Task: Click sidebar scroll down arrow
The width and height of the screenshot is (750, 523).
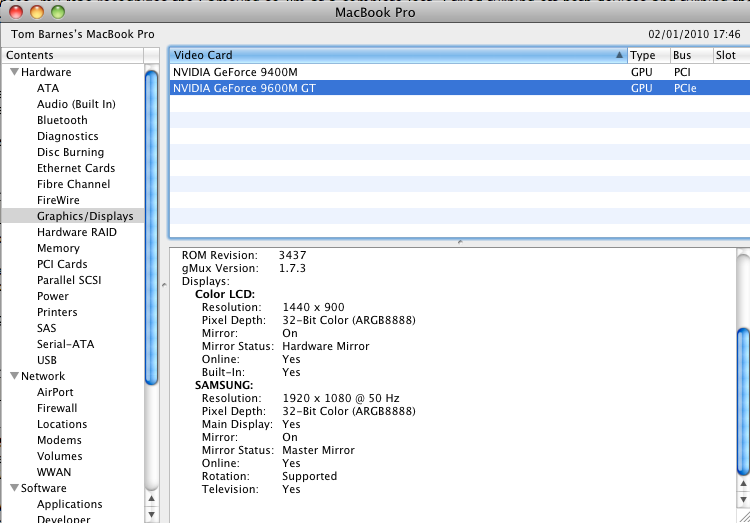Action: (x=152, y=515)
